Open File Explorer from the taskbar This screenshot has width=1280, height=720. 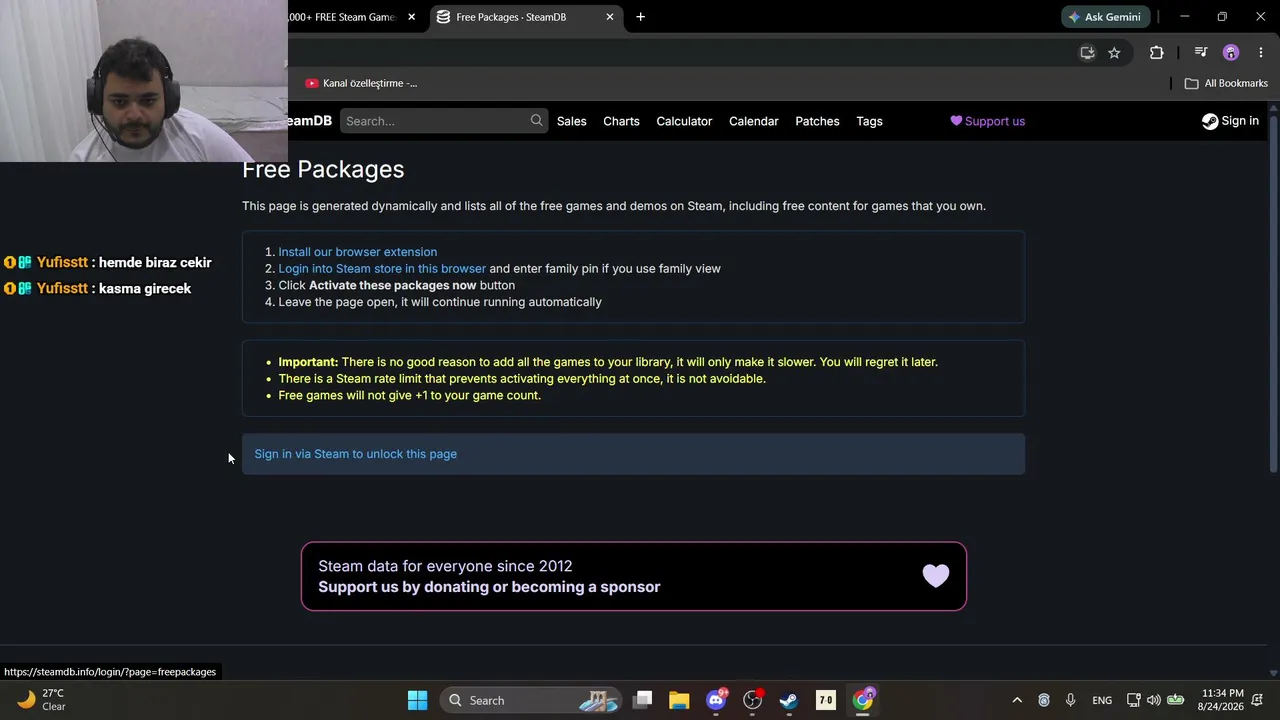pos(679,700)
